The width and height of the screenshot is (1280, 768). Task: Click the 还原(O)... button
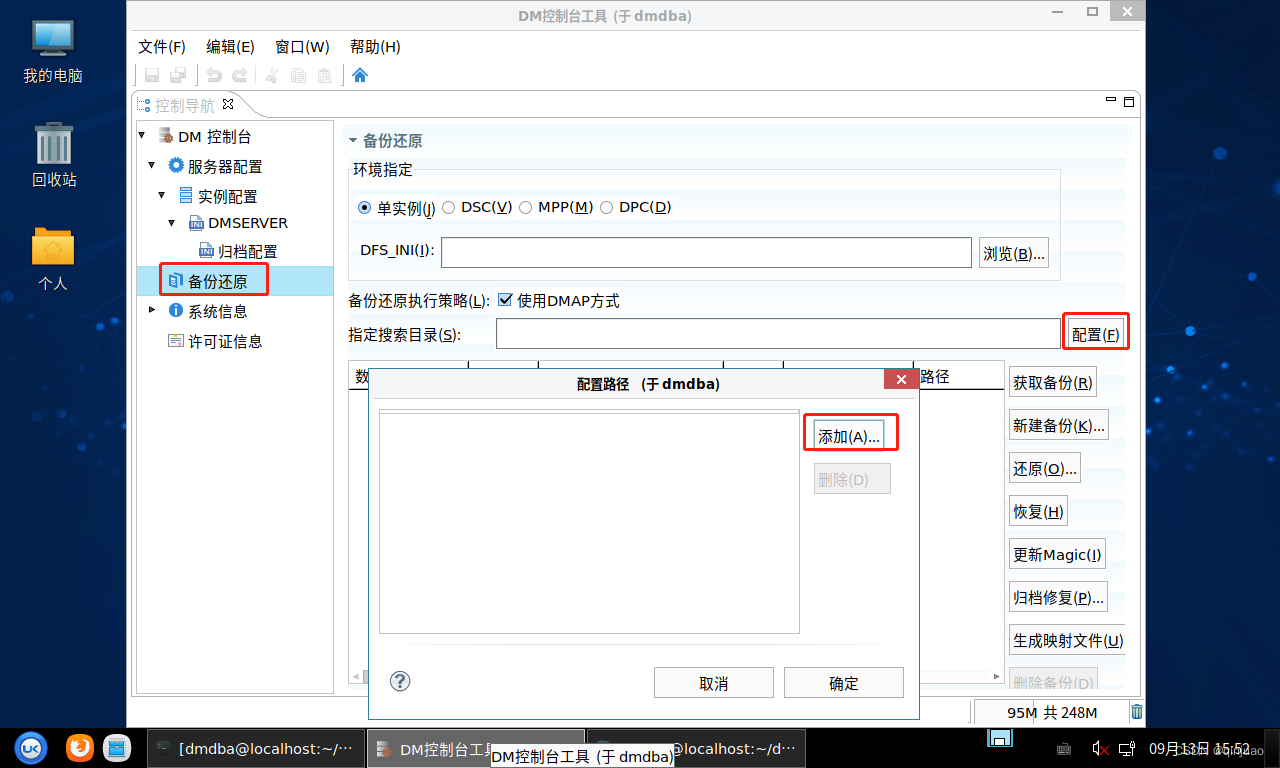click(x=1045, y=468)
